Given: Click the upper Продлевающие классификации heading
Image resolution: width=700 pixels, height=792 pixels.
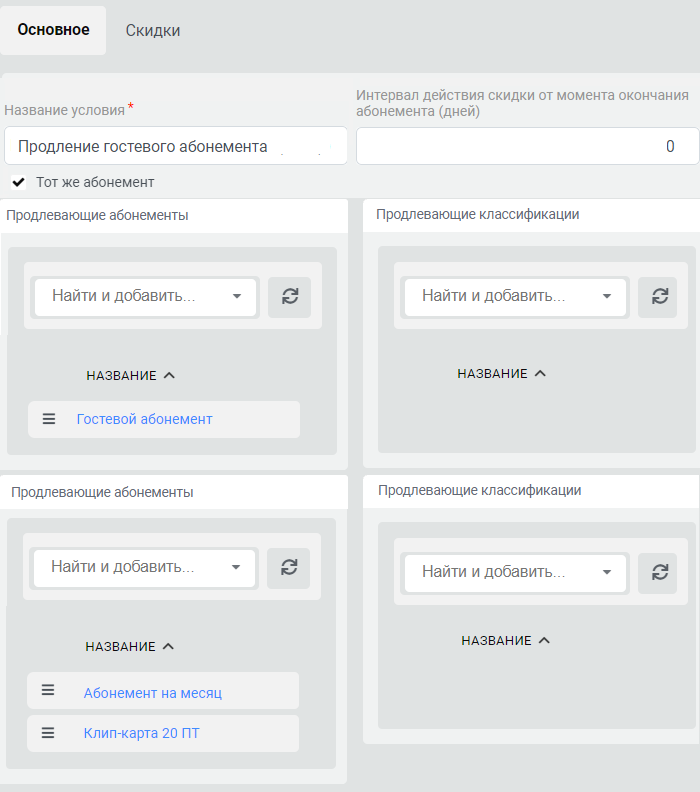Looking at the screenshot, I should click(x=477, y=214).
